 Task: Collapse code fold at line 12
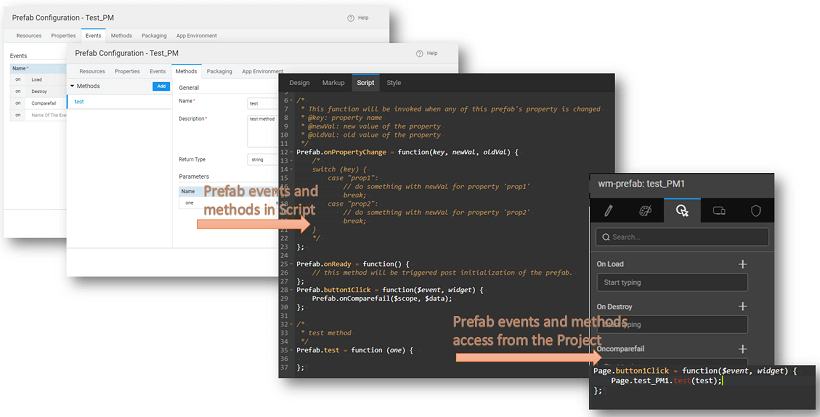point(290,151)
